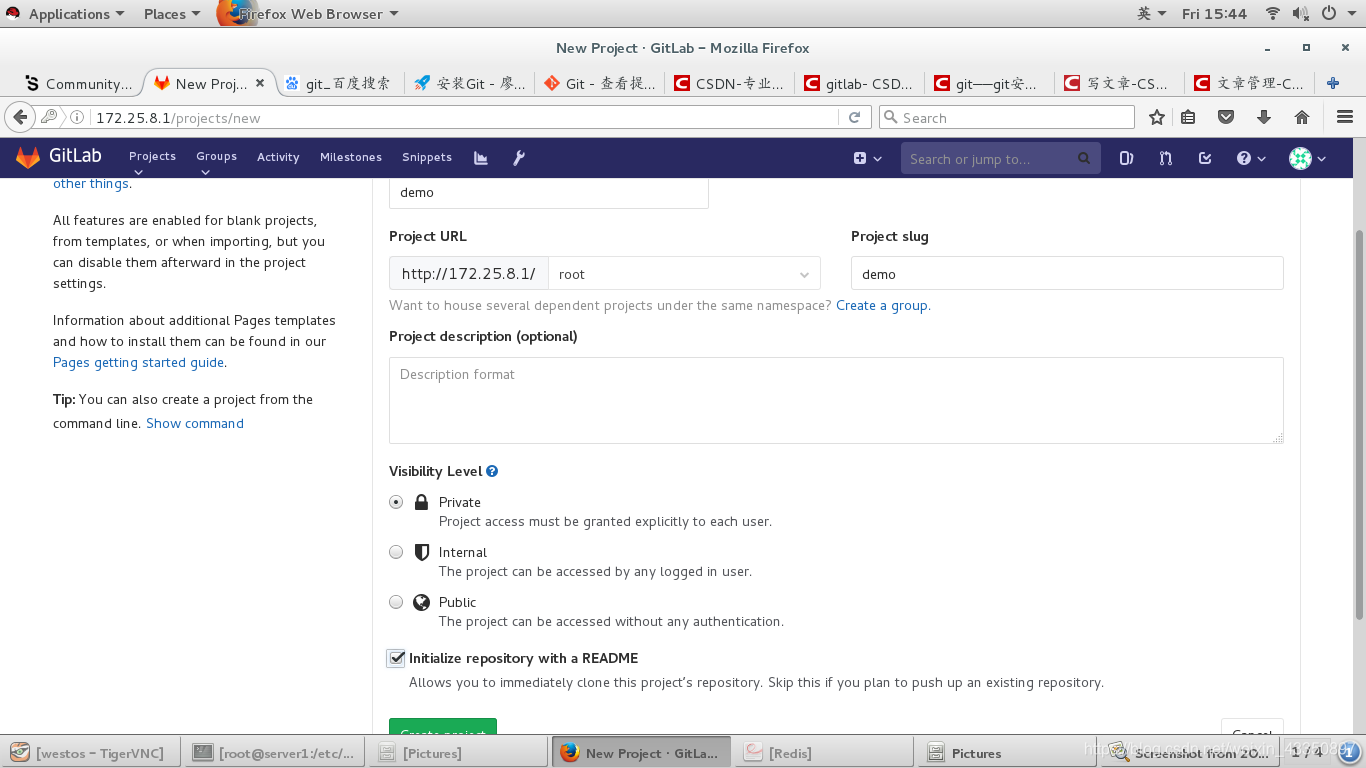Close the New Project browser tab

[x=260, y=83]
